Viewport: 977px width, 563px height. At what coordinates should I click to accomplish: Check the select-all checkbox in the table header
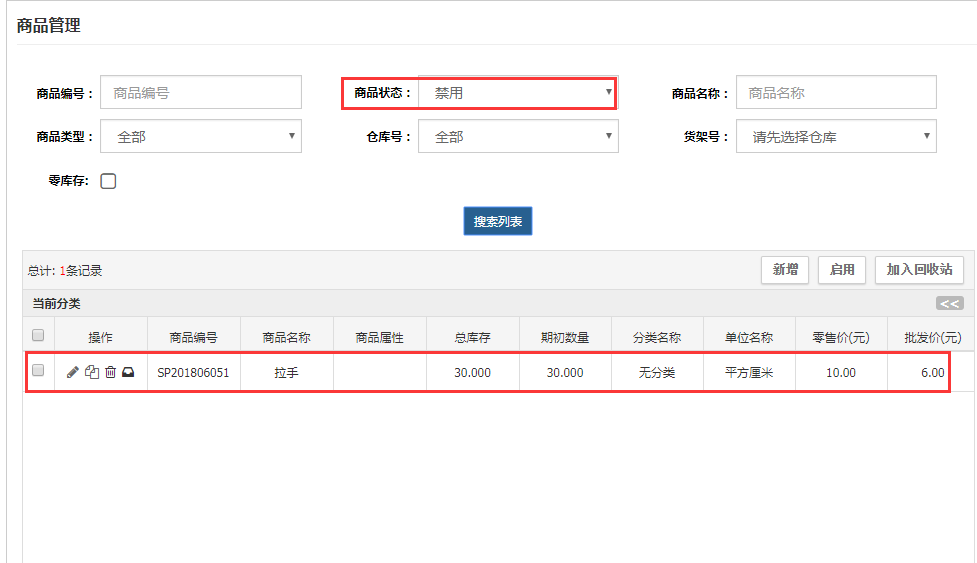pyautogui.click(x=38, y=335)
